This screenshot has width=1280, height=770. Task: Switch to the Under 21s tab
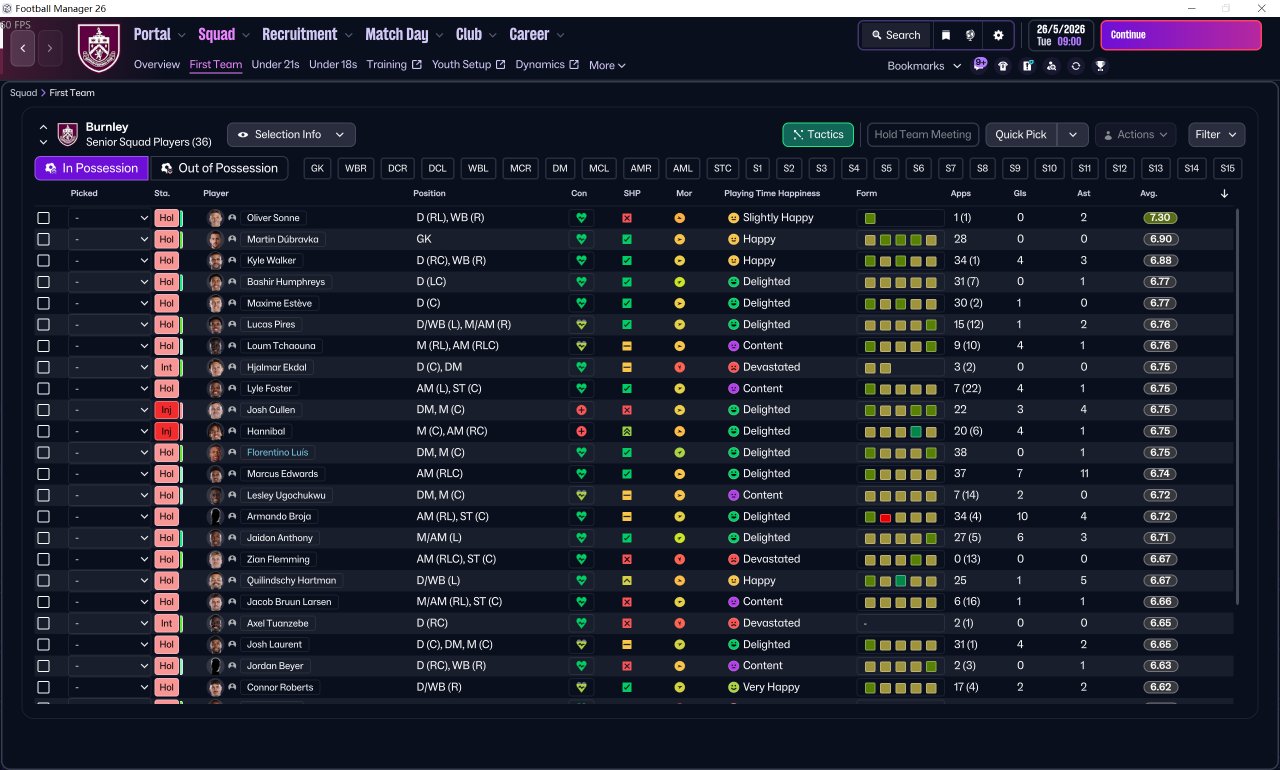(x=275, y=65)
